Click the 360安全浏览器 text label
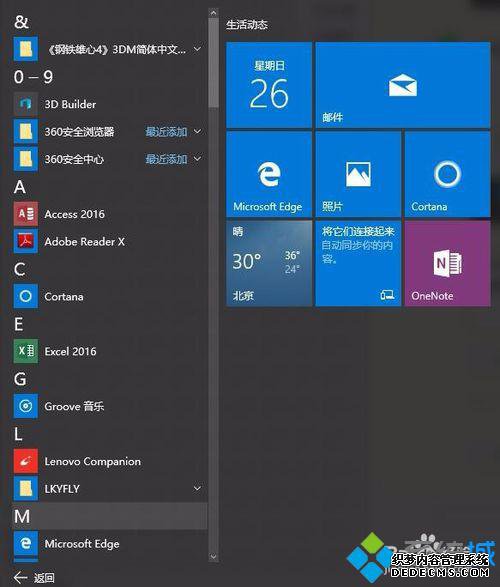This screenshot has width=500, height=587. click(79, 131)
